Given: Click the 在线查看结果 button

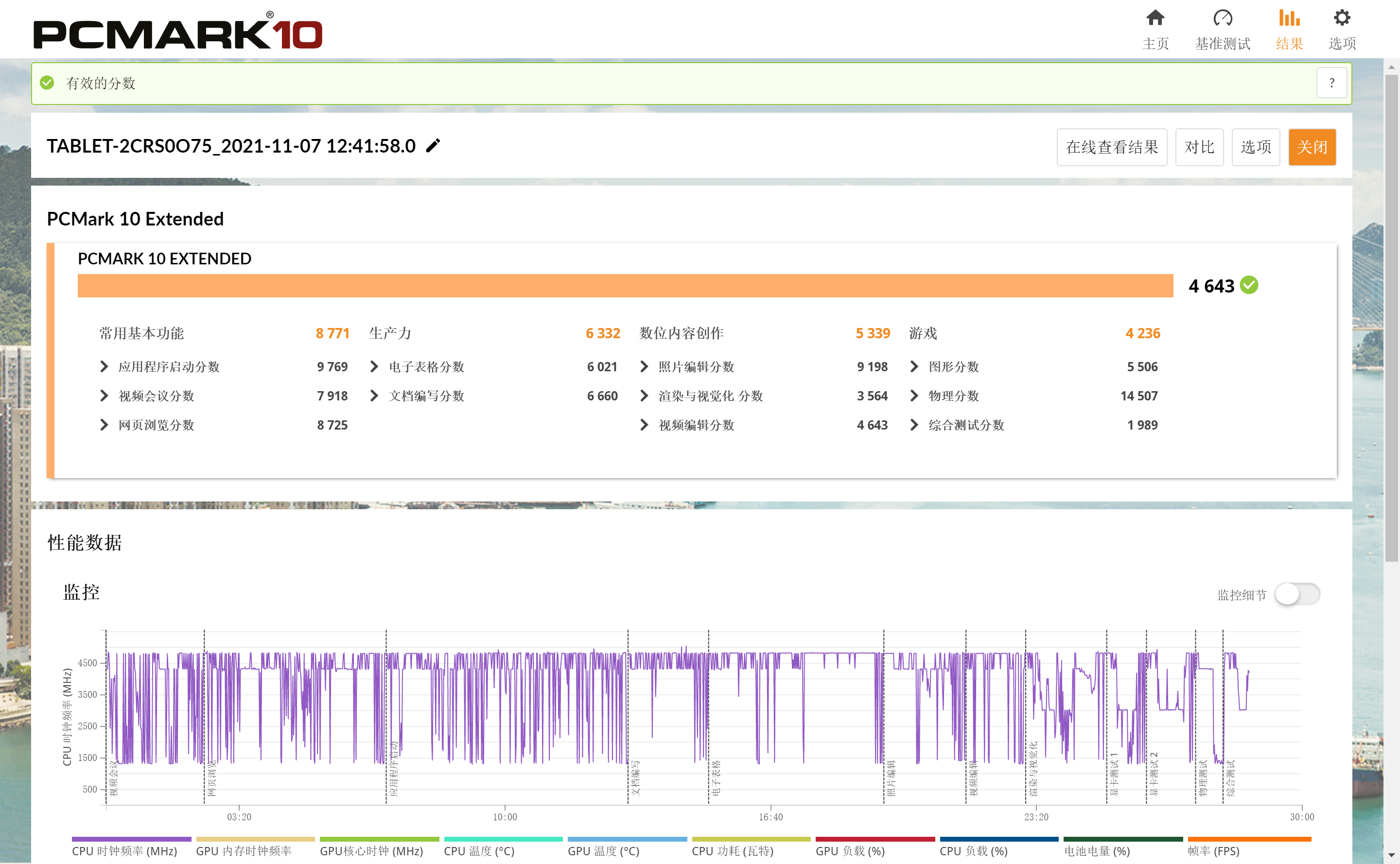Looking at the screenshot, I should (1111, 147).
